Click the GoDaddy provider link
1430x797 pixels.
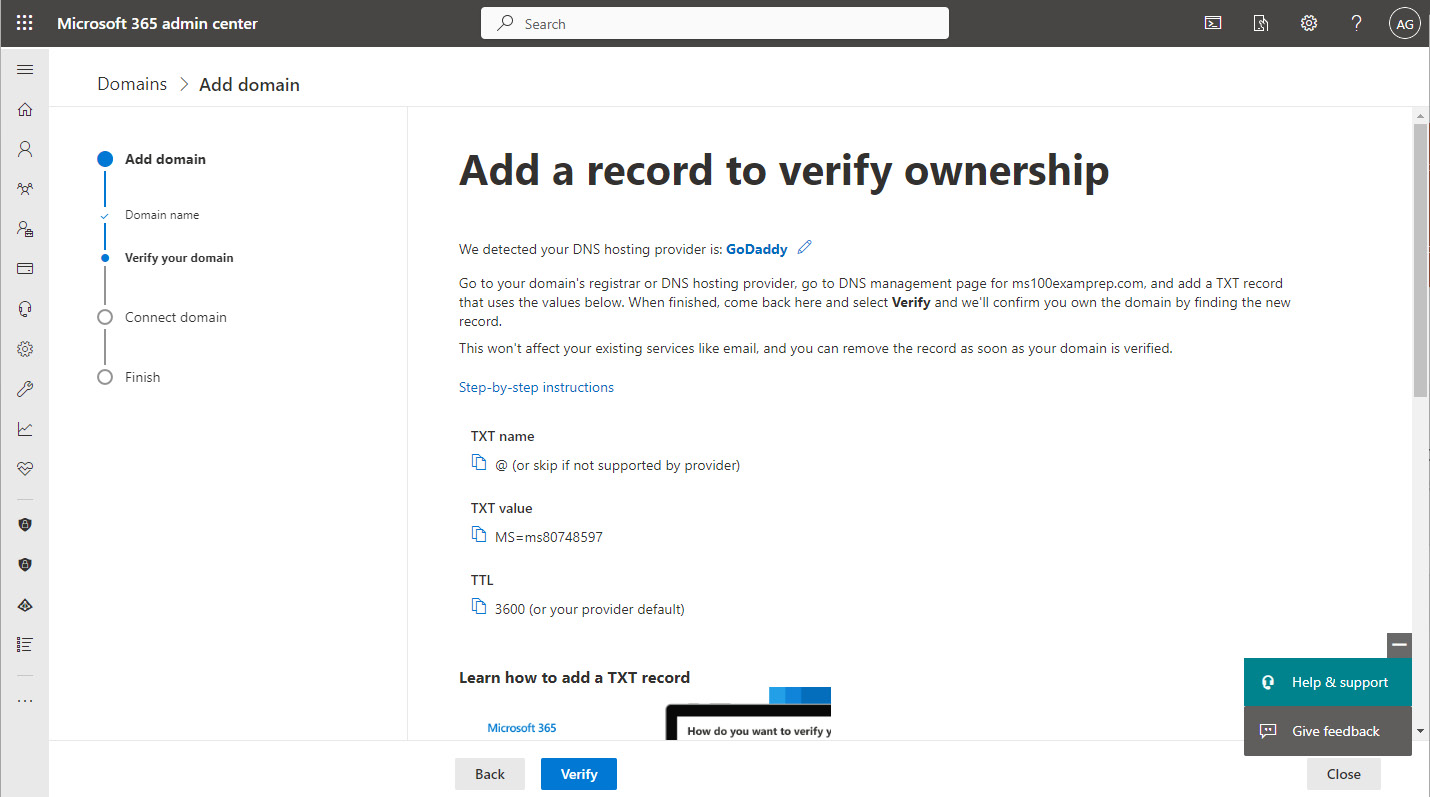tap(757, 249)
